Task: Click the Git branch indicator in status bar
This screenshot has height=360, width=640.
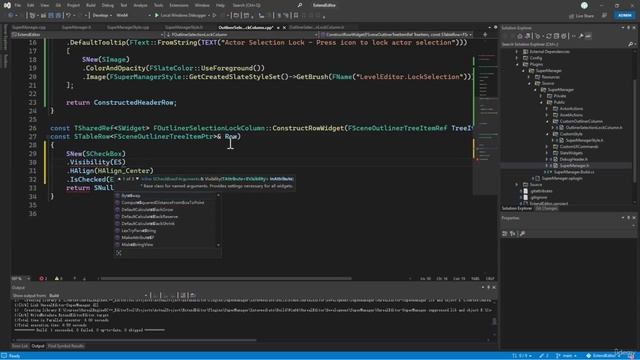Action: (567, 356)
